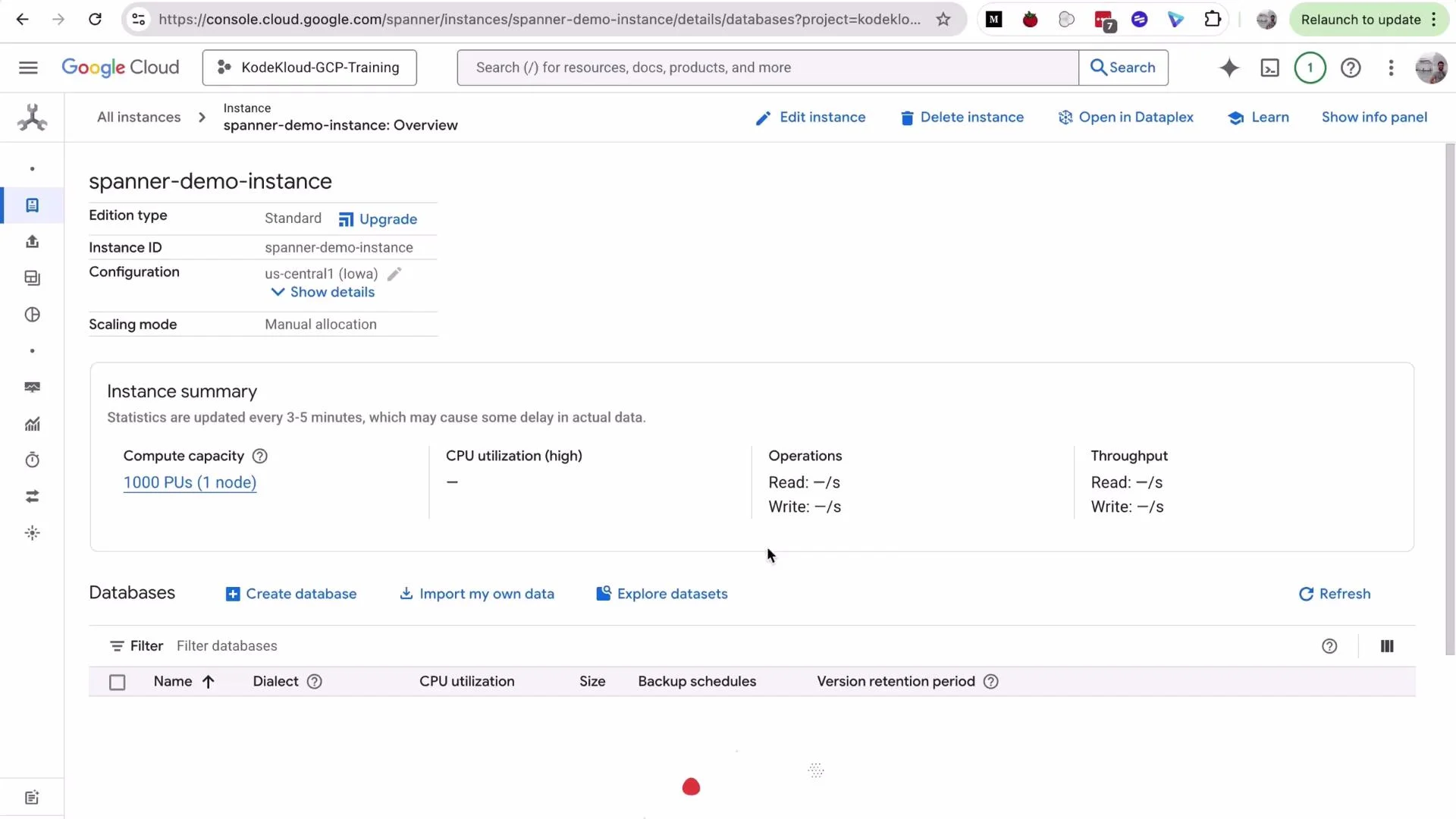Open the pie-chart sidebar icon
The height and width of the screenshot is (819, 1456).
32,315
